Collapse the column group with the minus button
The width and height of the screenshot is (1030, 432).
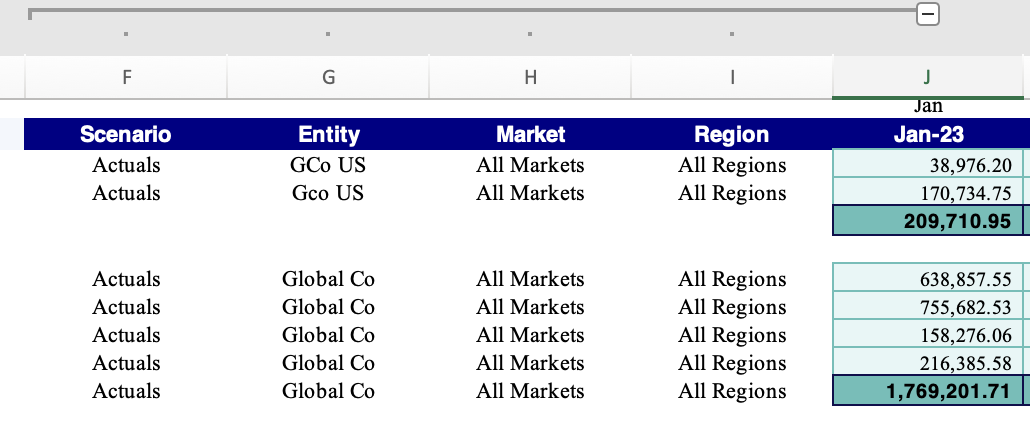928,14
